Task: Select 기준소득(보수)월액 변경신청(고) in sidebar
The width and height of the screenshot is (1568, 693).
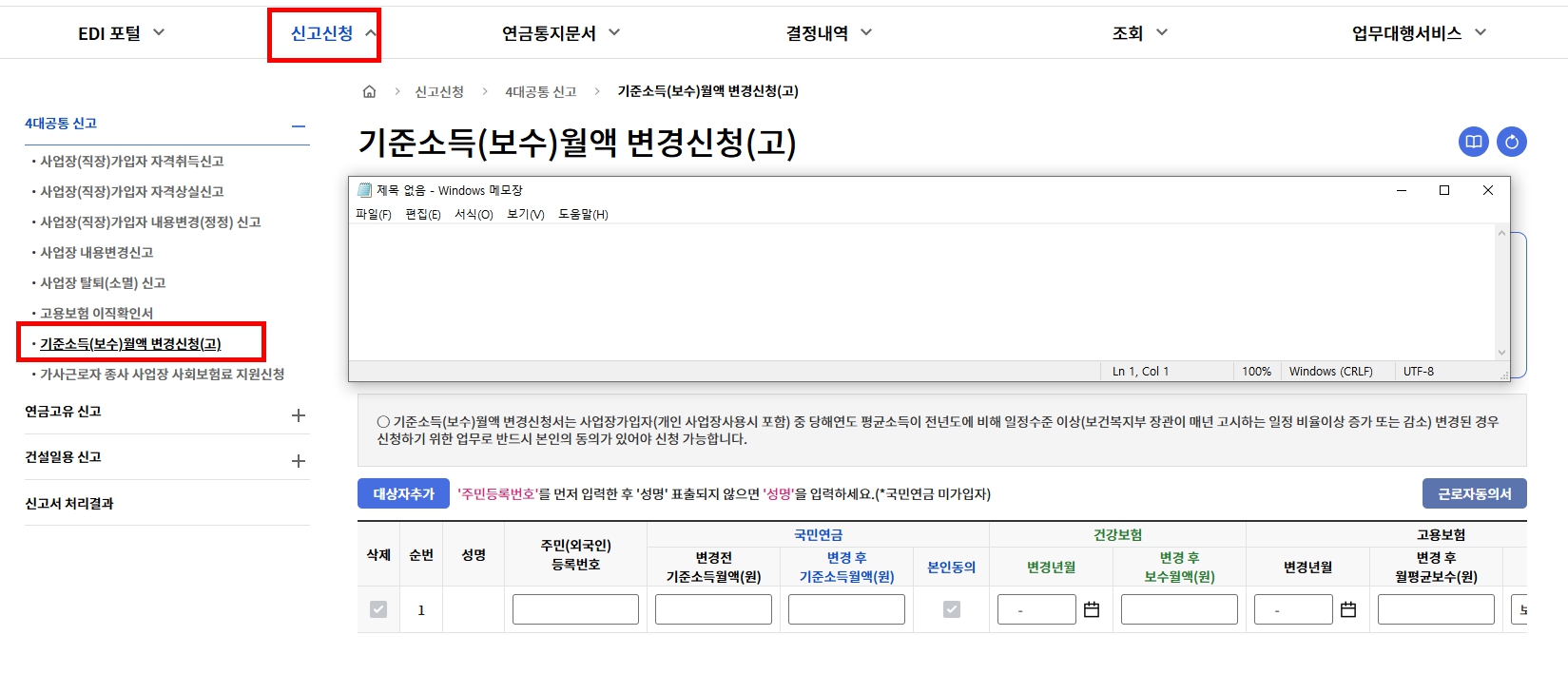Action: coord(130,344)
